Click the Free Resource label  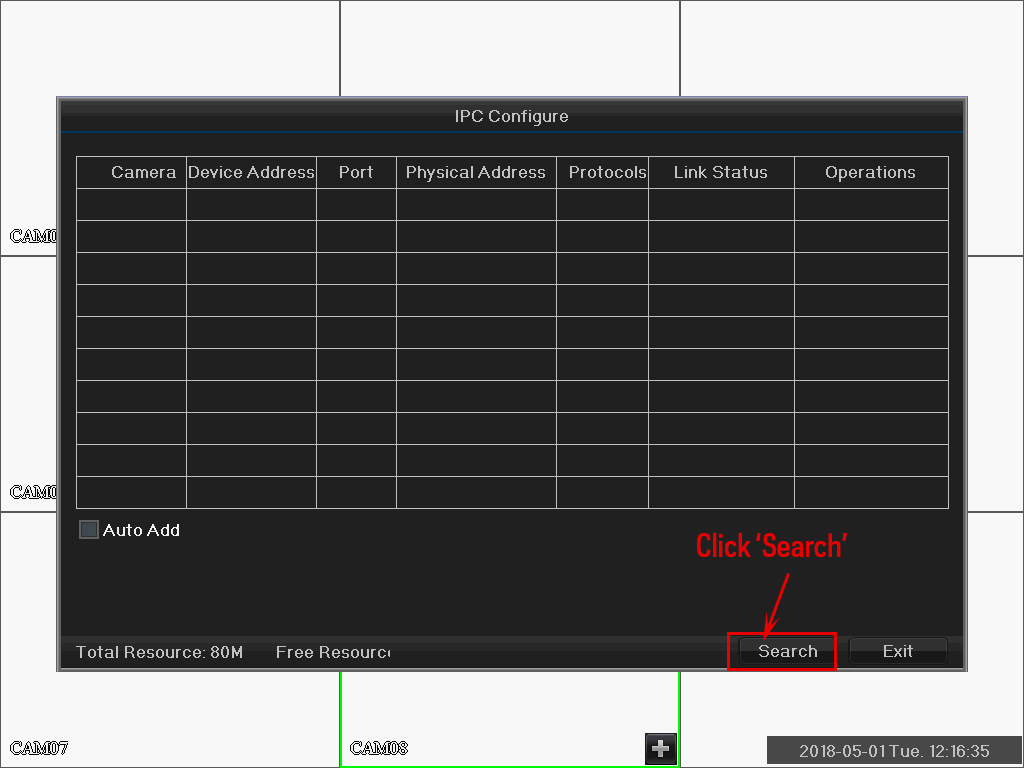tap(333, 652)
